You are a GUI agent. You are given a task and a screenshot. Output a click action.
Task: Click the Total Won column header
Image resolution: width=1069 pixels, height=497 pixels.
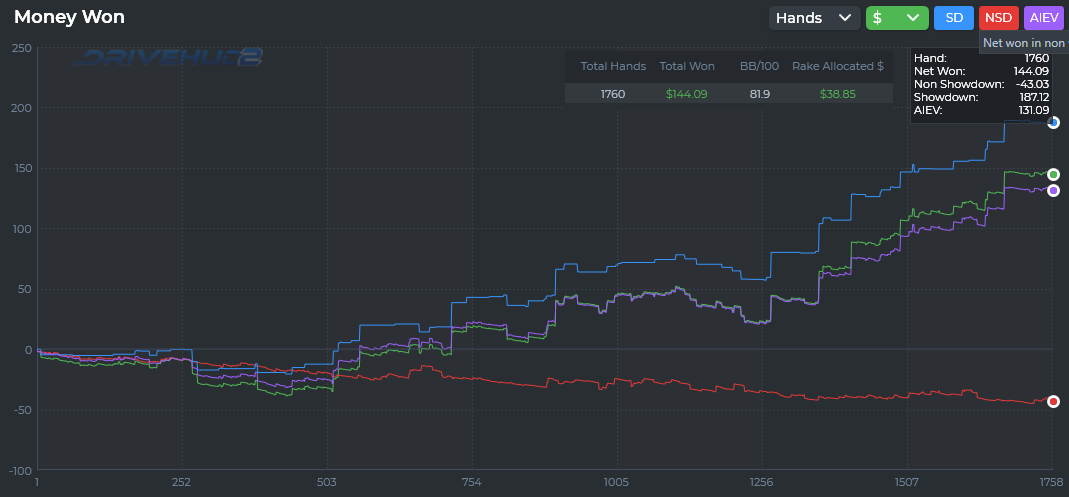[x=687, y=66]
